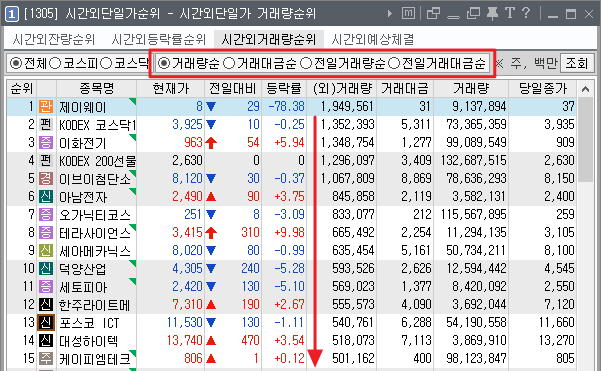Screen dimensions: 601x371
Task: Click 증 badge icon for 세토피아
Action: (x=46, y=286)
